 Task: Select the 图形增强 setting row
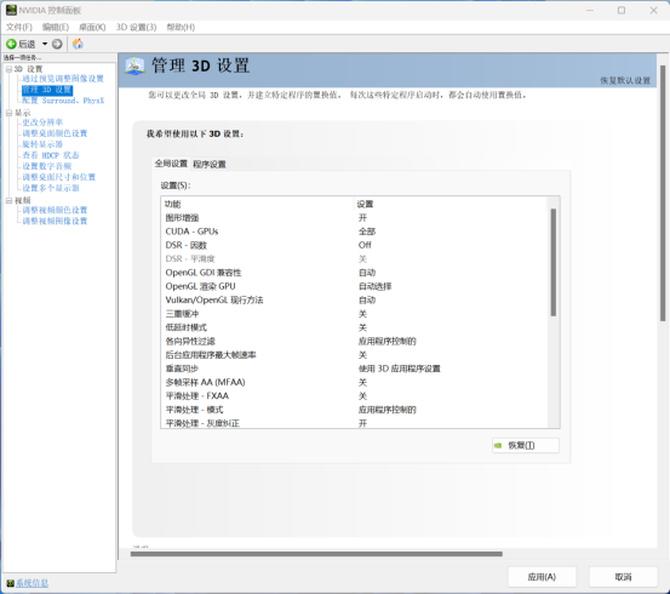(355, 218)
